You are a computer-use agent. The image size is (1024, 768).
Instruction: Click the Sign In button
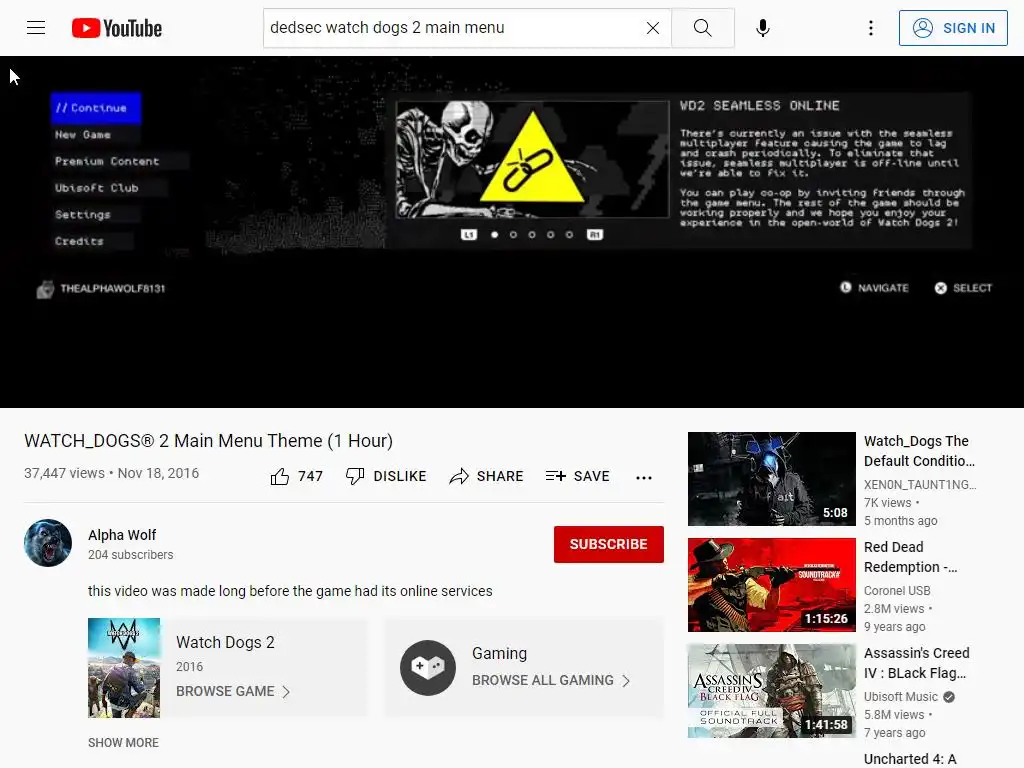[953, 28]
